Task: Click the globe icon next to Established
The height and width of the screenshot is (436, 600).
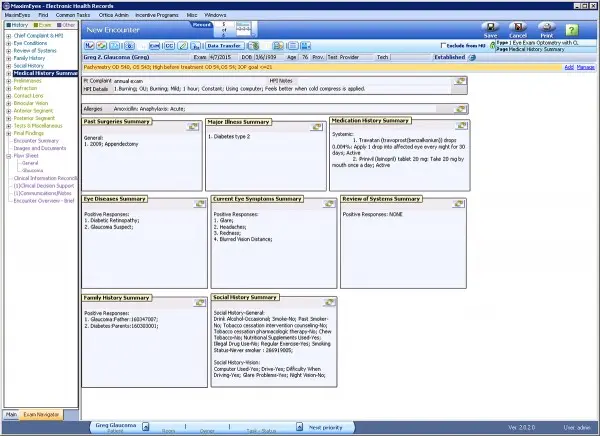Action: point(472,57)
